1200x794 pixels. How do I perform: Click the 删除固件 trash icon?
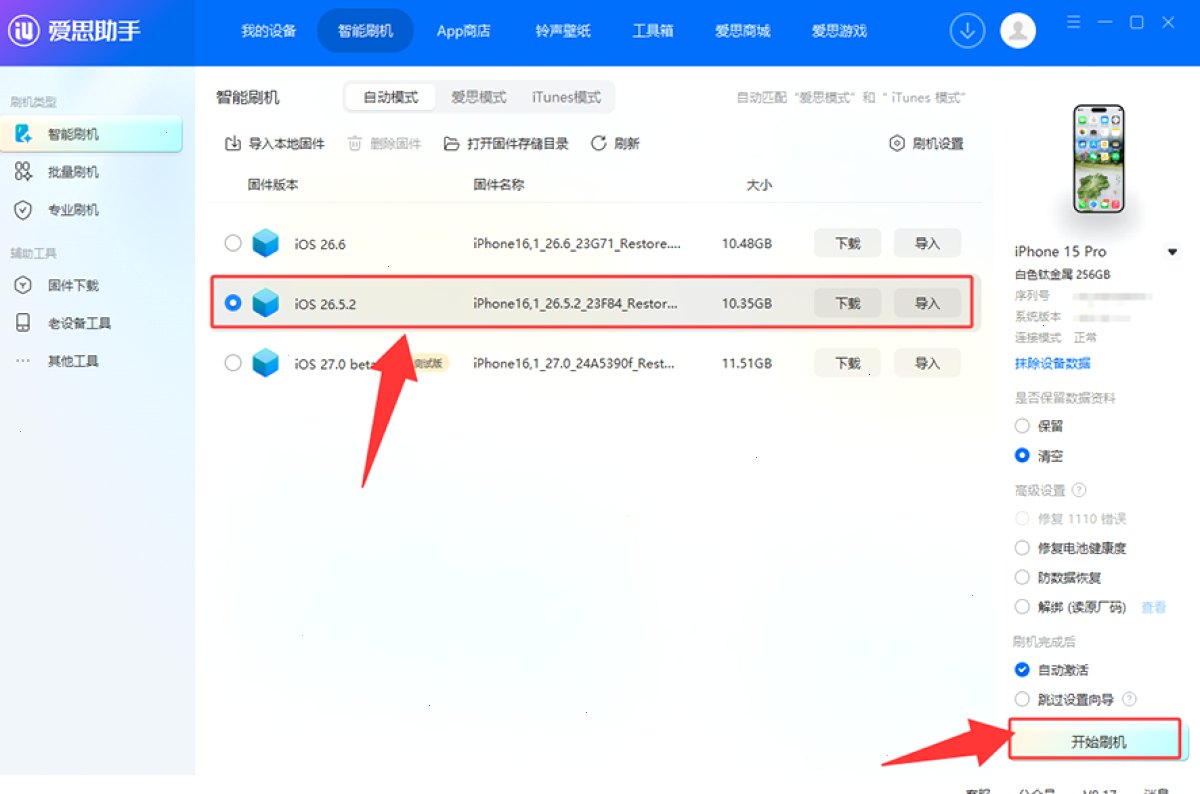pos(354,144)
